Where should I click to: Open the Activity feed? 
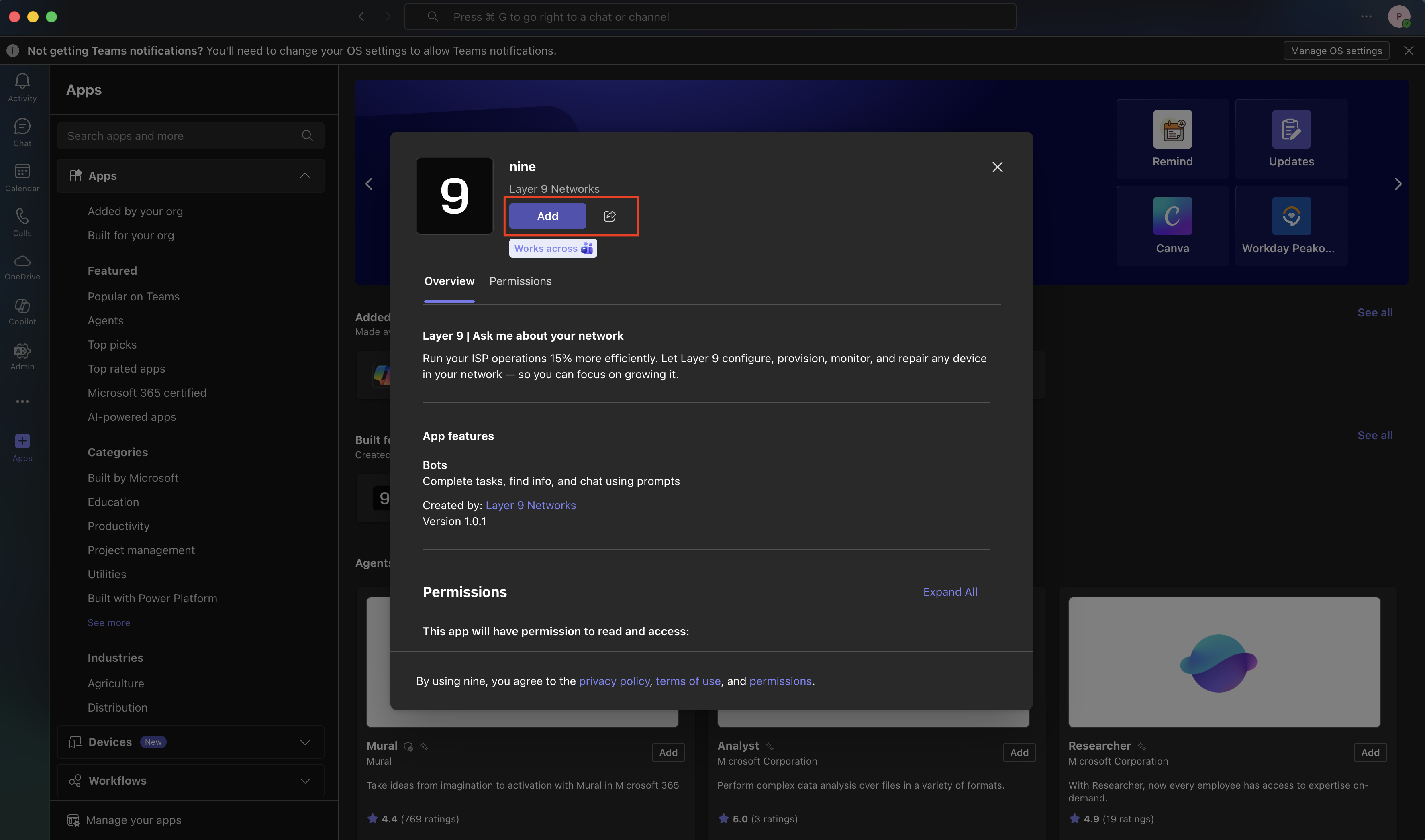coord(22,88)
